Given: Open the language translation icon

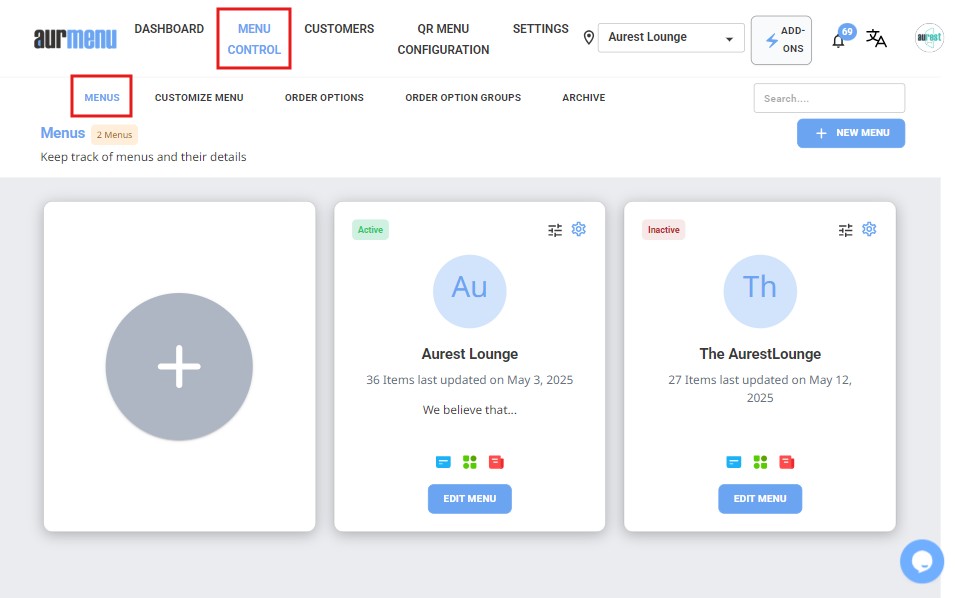Looking at the screenshot, I should point(876,39).
